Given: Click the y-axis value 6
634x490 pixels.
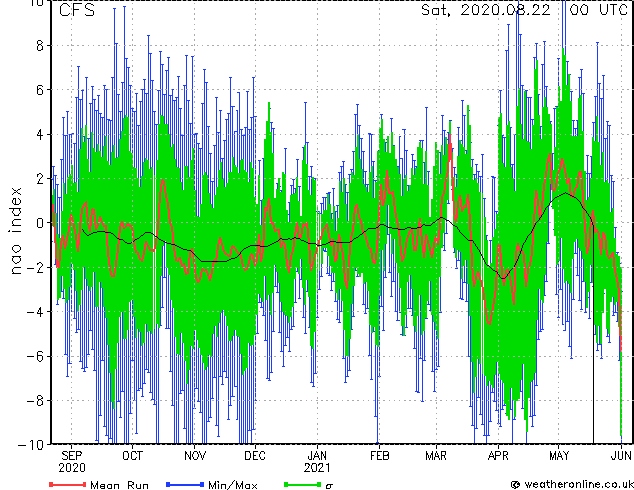Looking at the screenshot, I should tap(40, 90).
